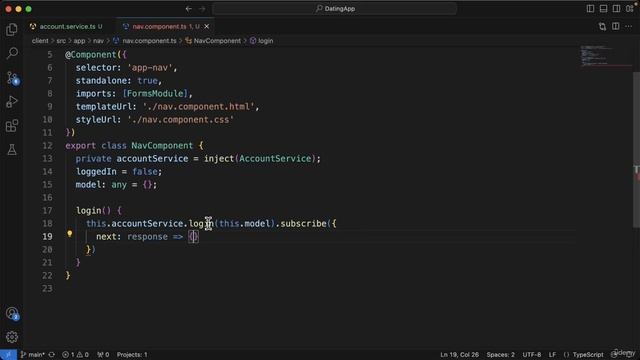The width and height of the screenshot is (640, 360).
Task: Toggle the secondary sidebar layout icon
Action: click(616, 9)
